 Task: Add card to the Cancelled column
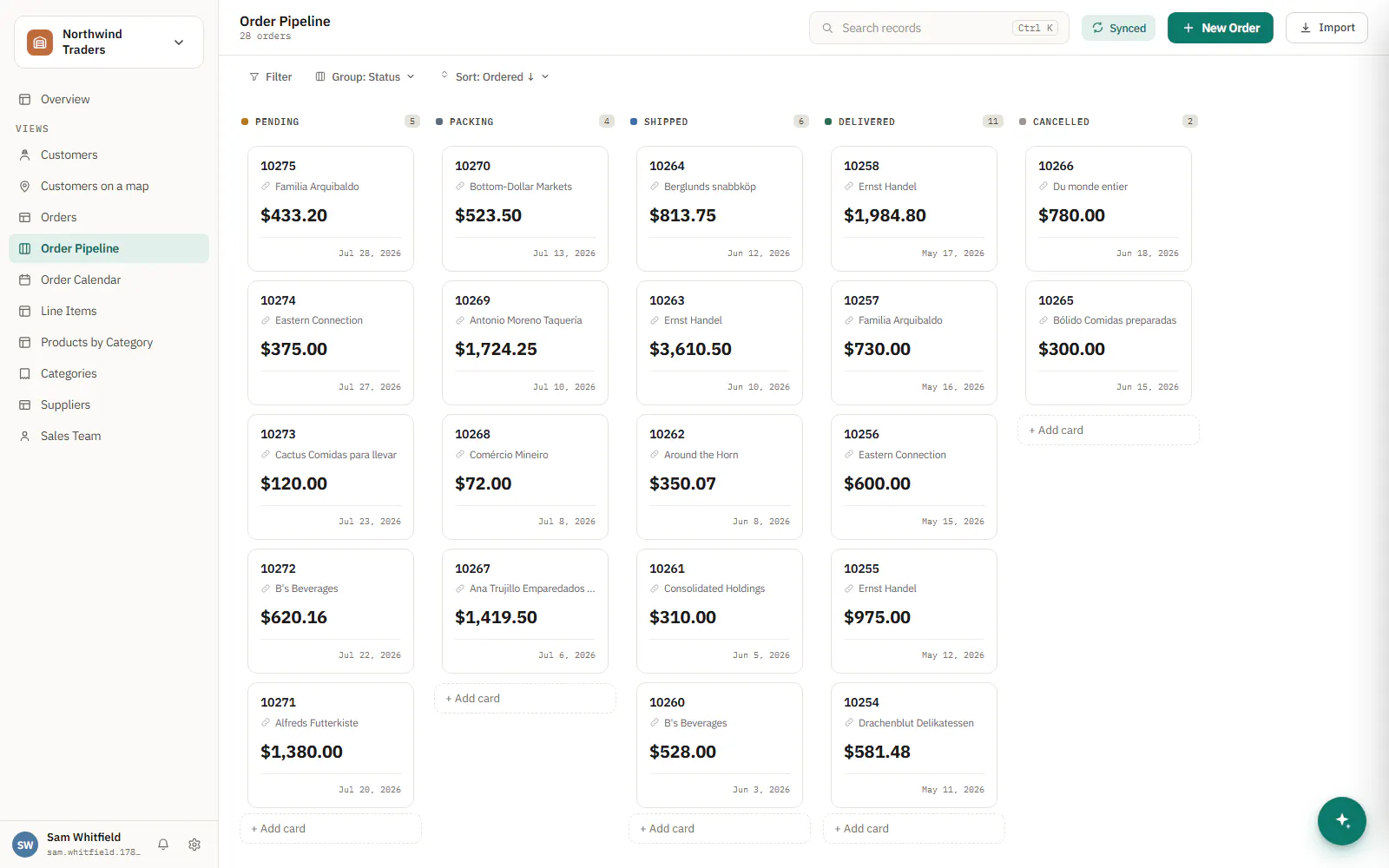coord(1109,431)
